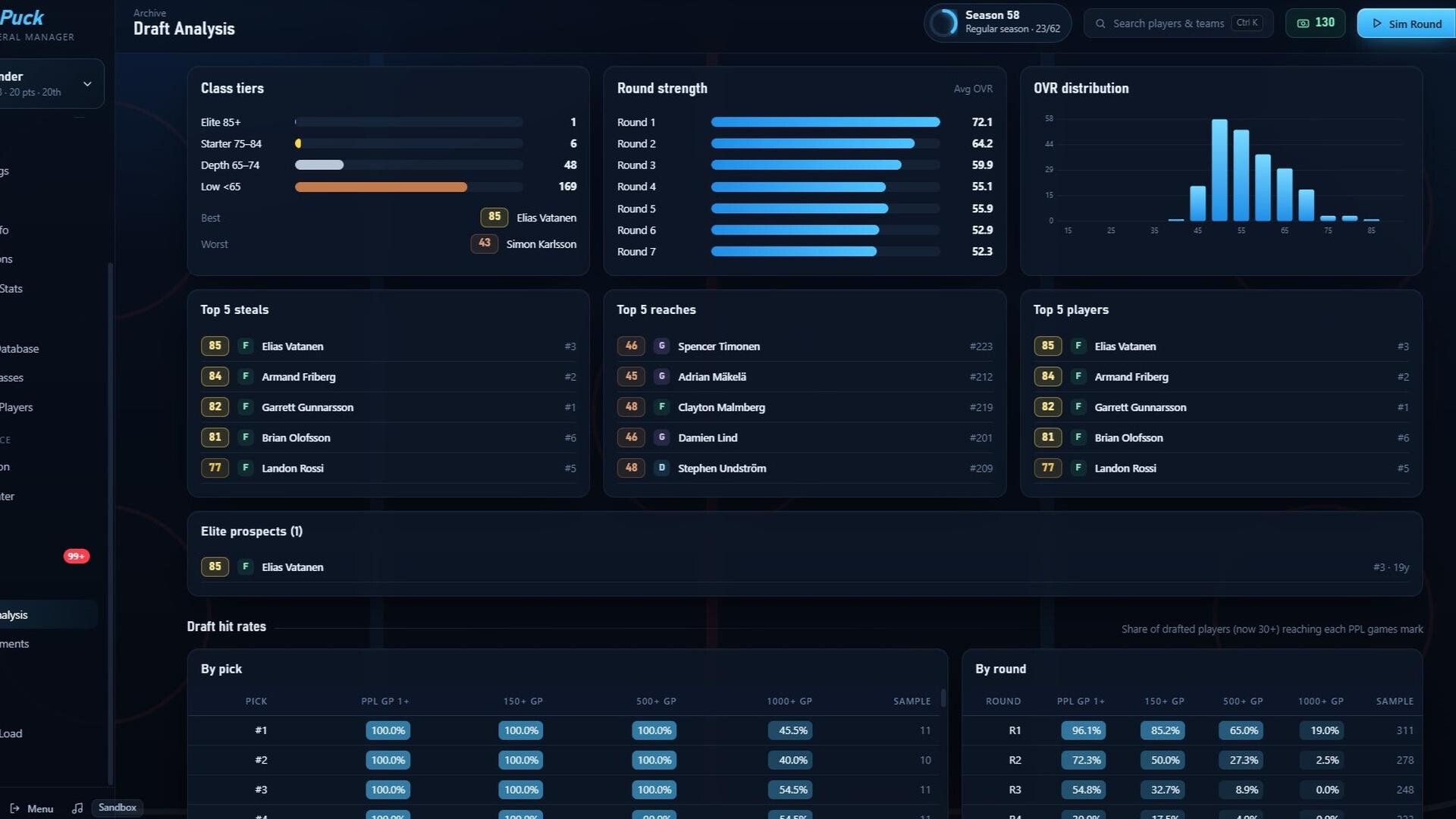Click the Menu exit icon at bottom left
Screen dimensions: 1456x819
point(14,808)
